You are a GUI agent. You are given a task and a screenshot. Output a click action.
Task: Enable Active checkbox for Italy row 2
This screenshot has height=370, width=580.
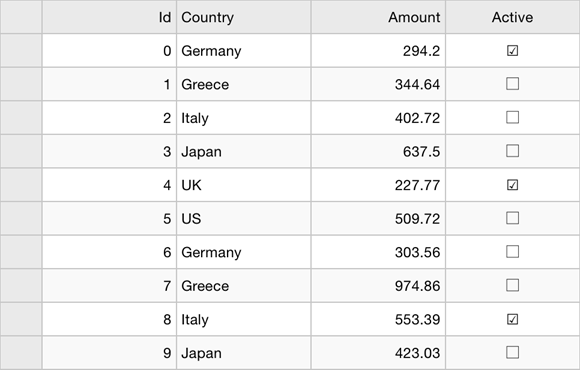[x=512, y=118]
